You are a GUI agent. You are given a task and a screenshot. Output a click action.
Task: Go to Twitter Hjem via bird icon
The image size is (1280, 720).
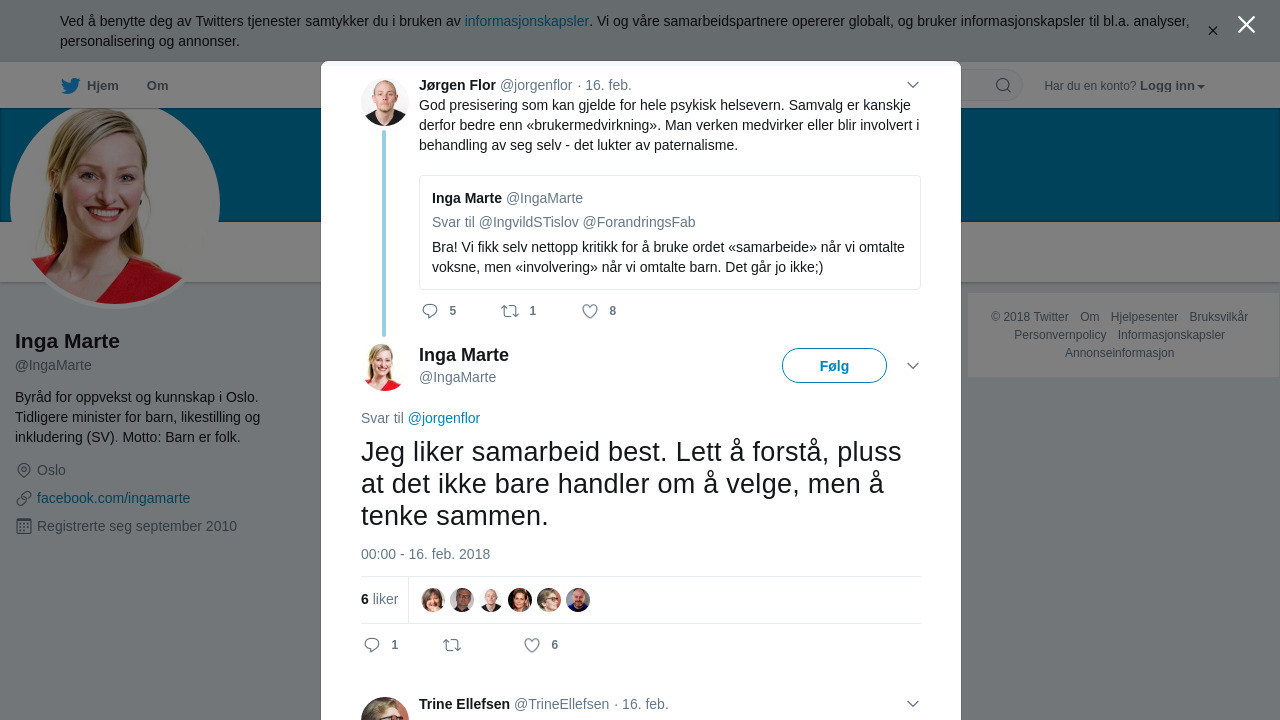click(70, 86)
